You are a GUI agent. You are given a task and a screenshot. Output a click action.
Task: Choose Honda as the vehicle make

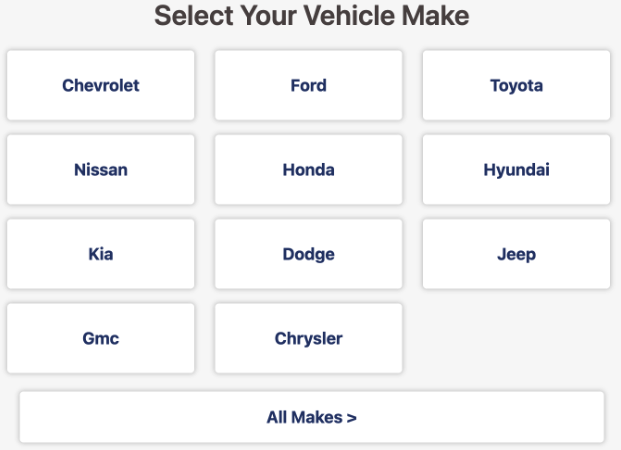coord(308,170)
